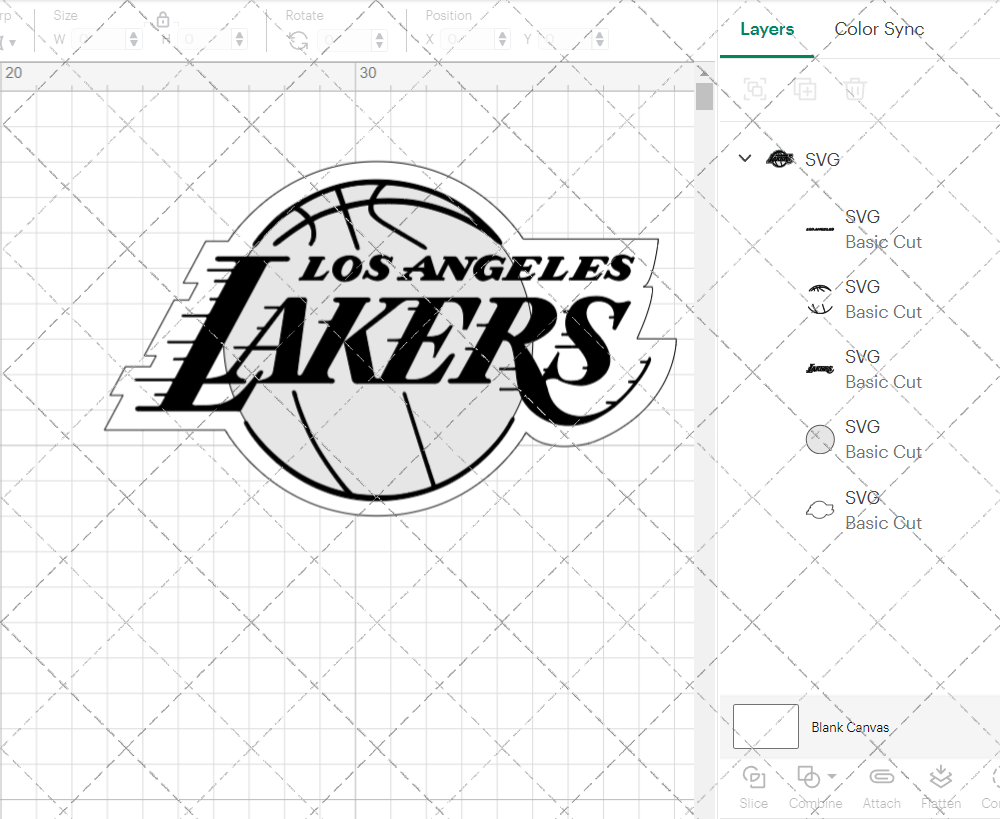Click the Blank Canvas swatch
Image resolution: width=1000 pixels, height=819 pixels.
(765, 727)
